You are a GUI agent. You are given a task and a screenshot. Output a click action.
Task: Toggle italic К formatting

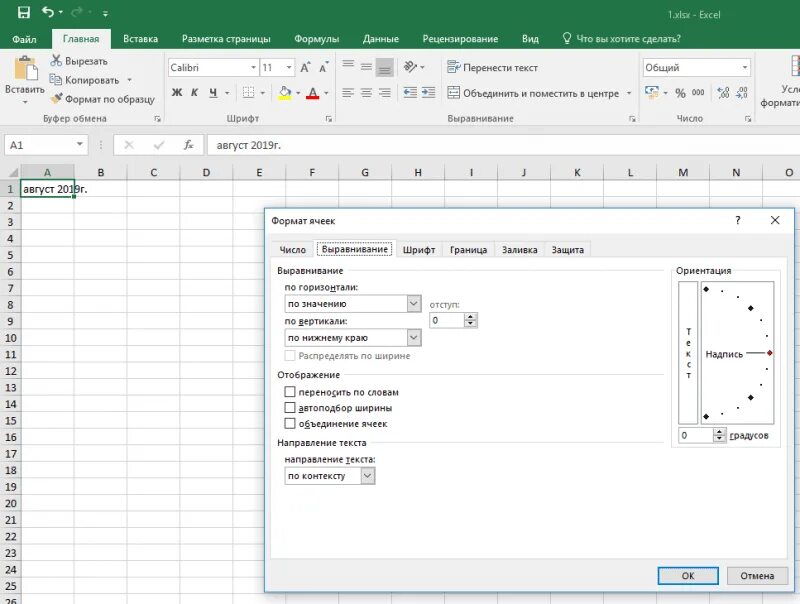pos(194,92)
